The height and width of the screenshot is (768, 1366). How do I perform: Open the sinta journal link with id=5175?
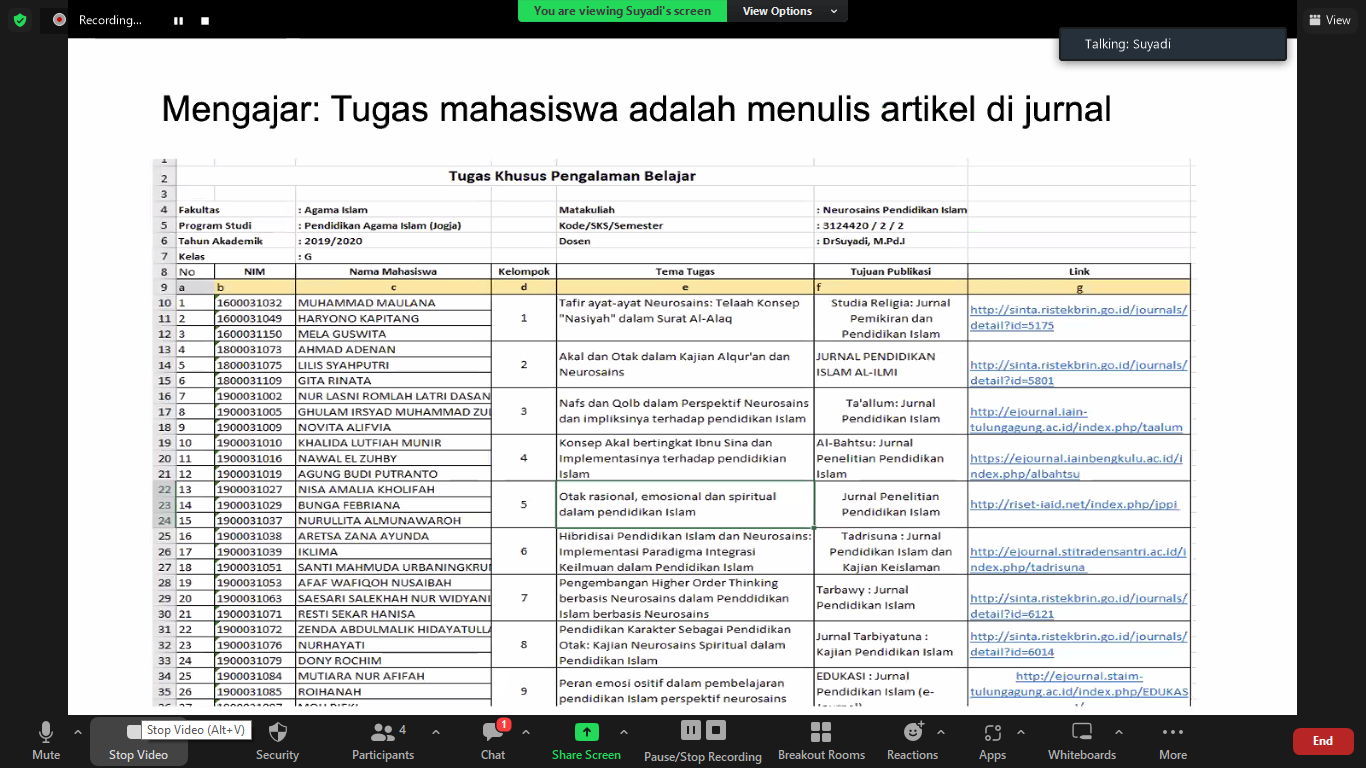(x=1079, y=318)
